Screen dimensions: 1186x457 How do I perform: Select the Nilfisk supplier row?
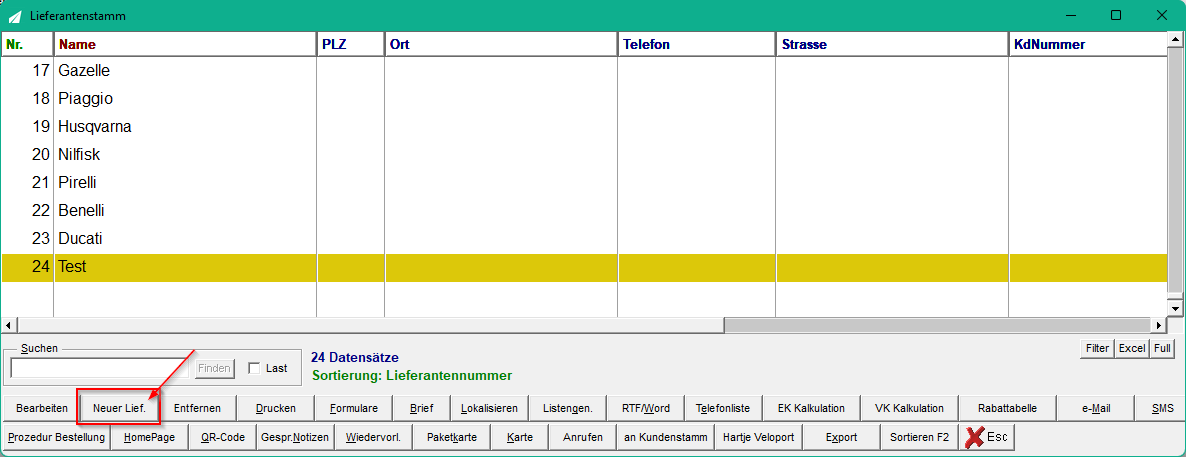(585, 154)
